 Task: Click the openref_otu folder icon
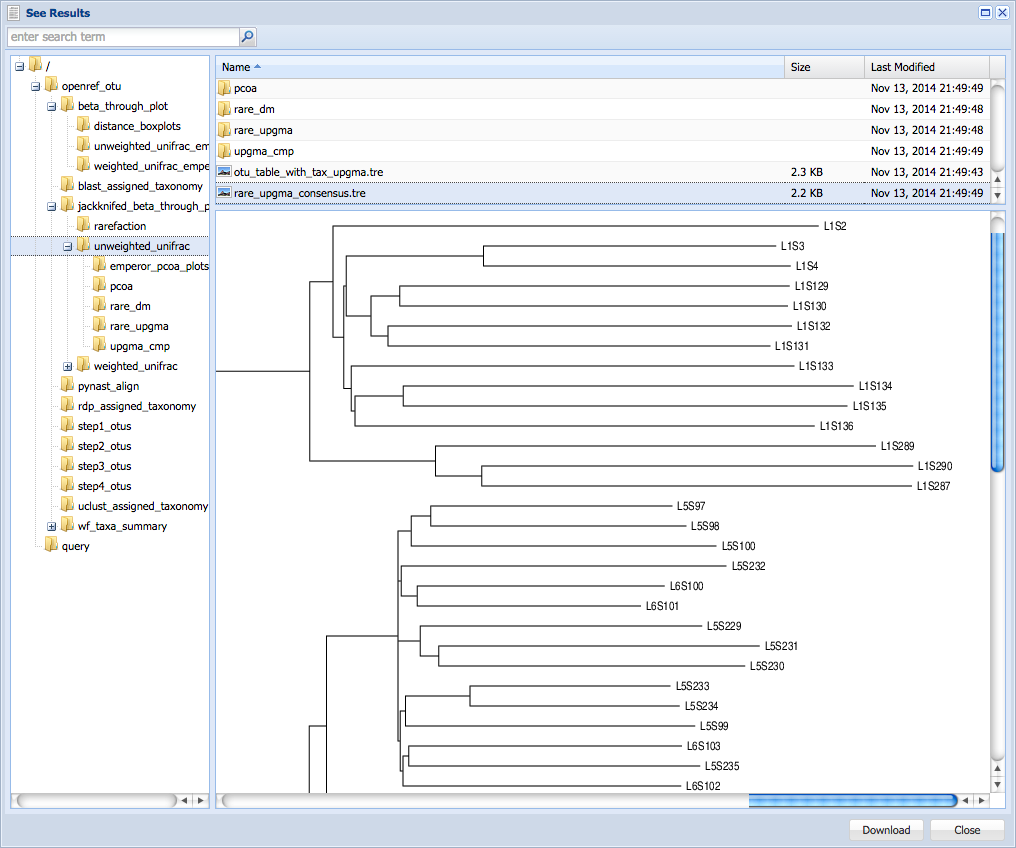click(51, 85)
